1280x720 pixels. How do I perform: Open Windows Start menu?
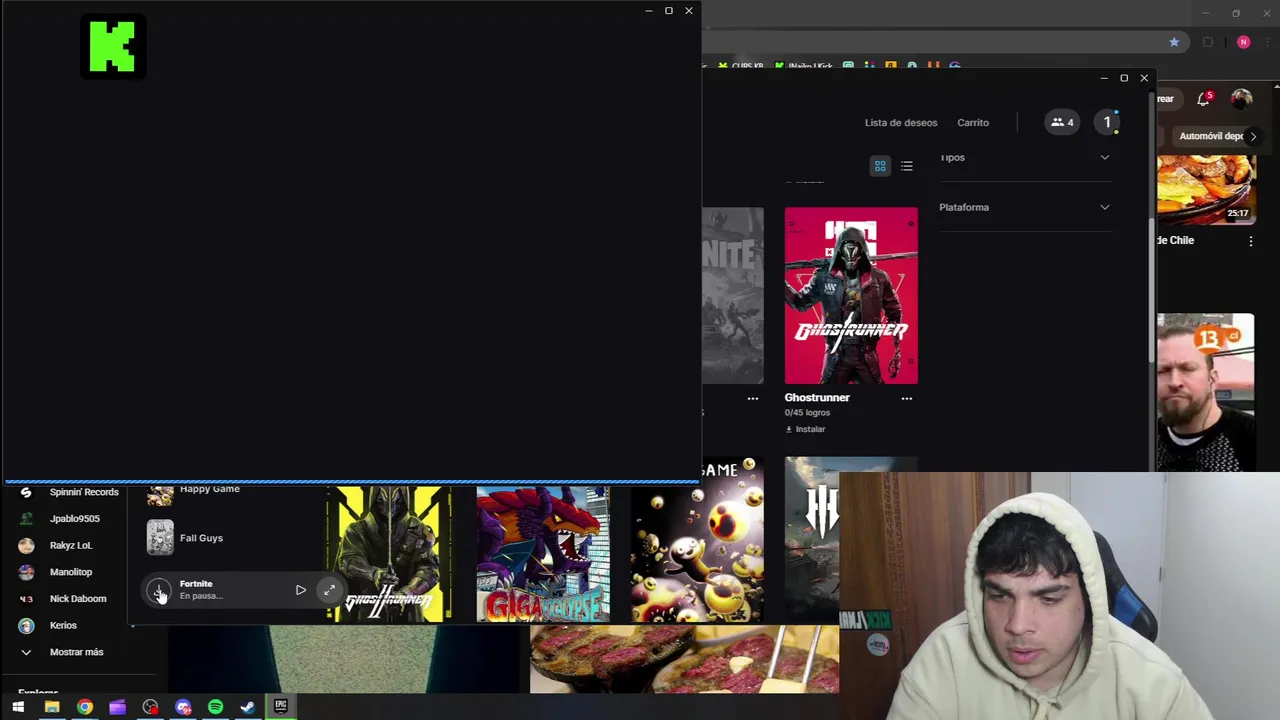coord(18,707)
